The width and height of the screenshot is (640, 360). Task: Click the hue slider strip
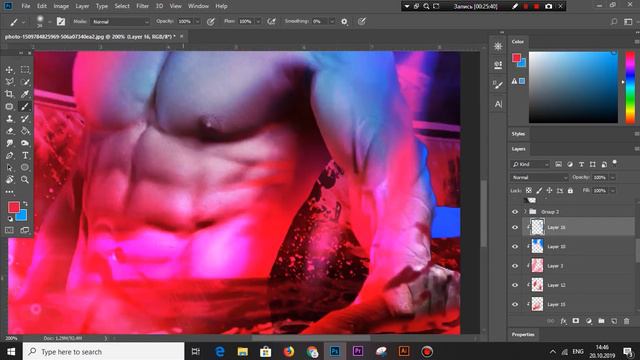(x=630, y=87)
